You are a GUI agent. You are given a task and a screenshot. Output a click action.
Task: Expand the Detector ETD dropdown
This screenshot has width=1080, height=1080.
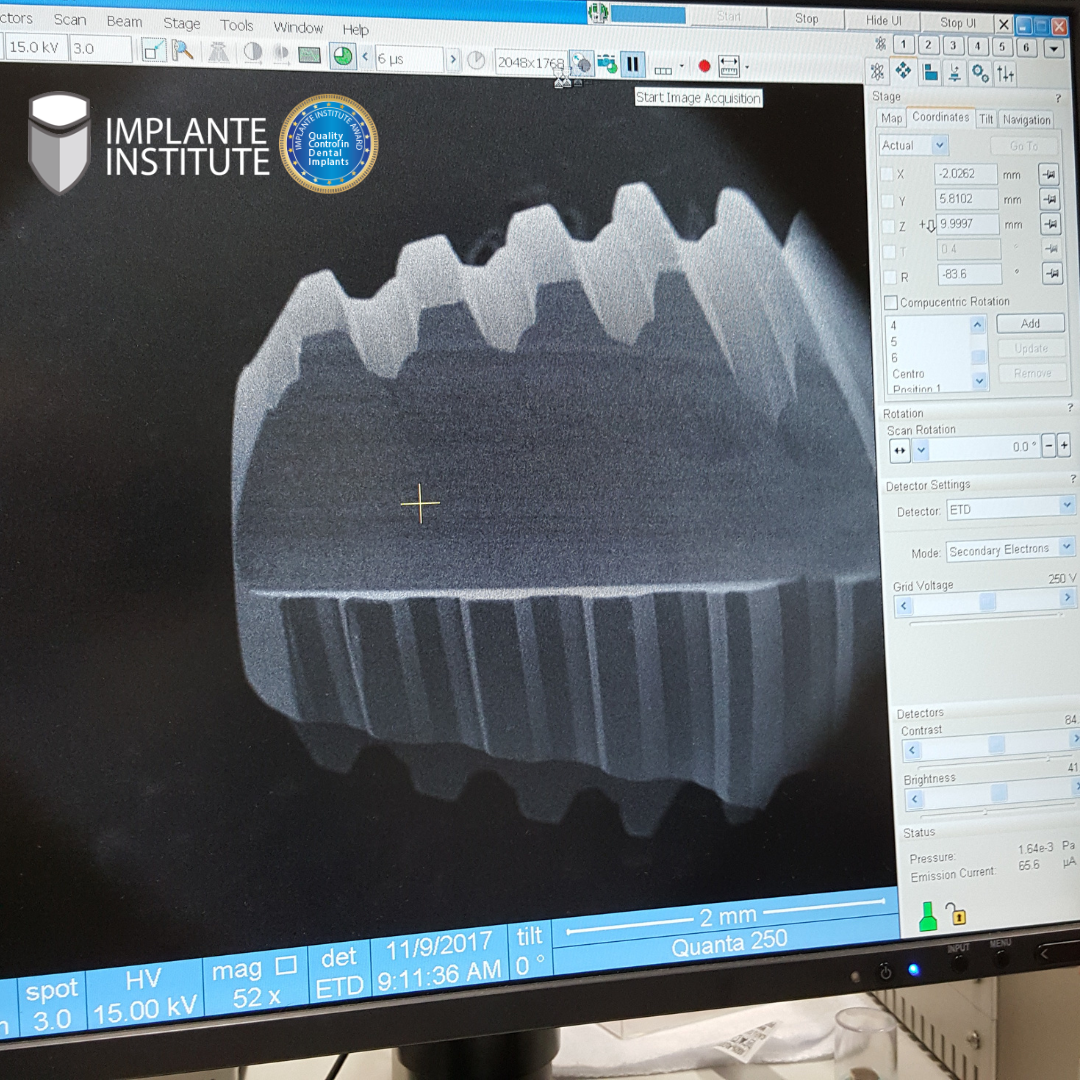[x=1067, y=507]
